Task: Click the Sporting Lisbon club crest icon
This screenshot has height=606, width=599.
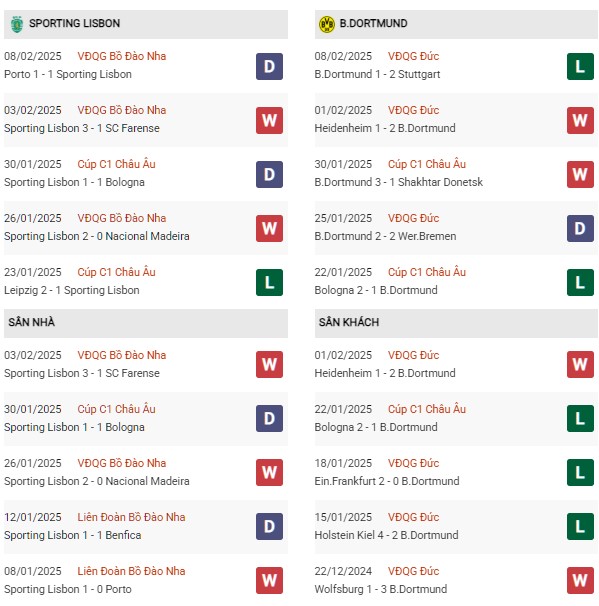Action: 17,24
